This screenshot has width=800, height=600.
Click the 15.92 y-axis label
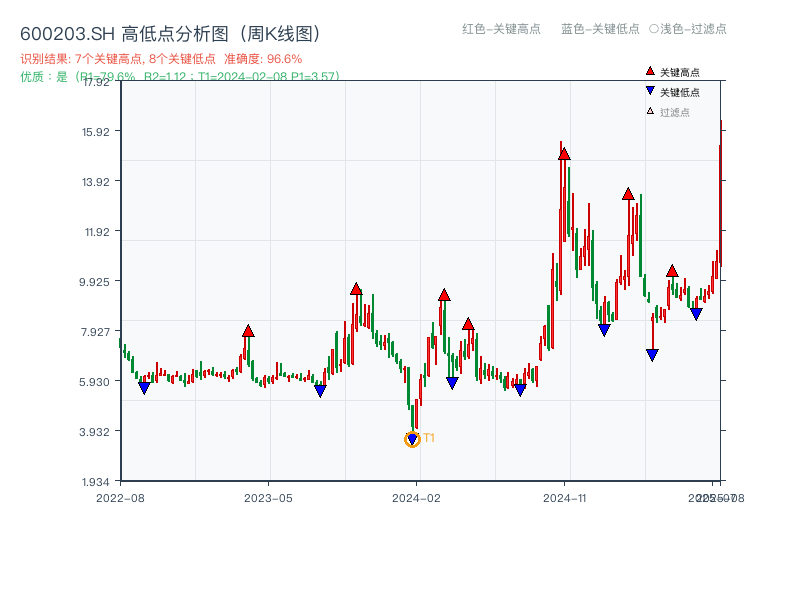[x=96, y=132]
